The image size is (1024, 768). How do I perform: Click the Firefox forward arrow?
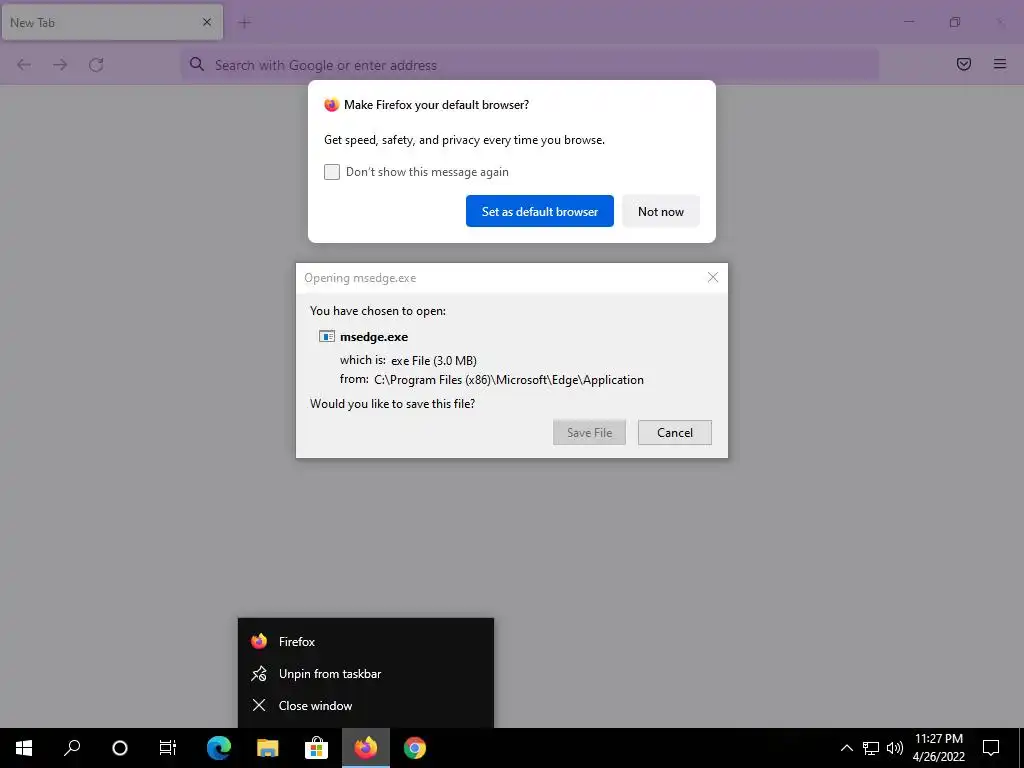point(60,65)
